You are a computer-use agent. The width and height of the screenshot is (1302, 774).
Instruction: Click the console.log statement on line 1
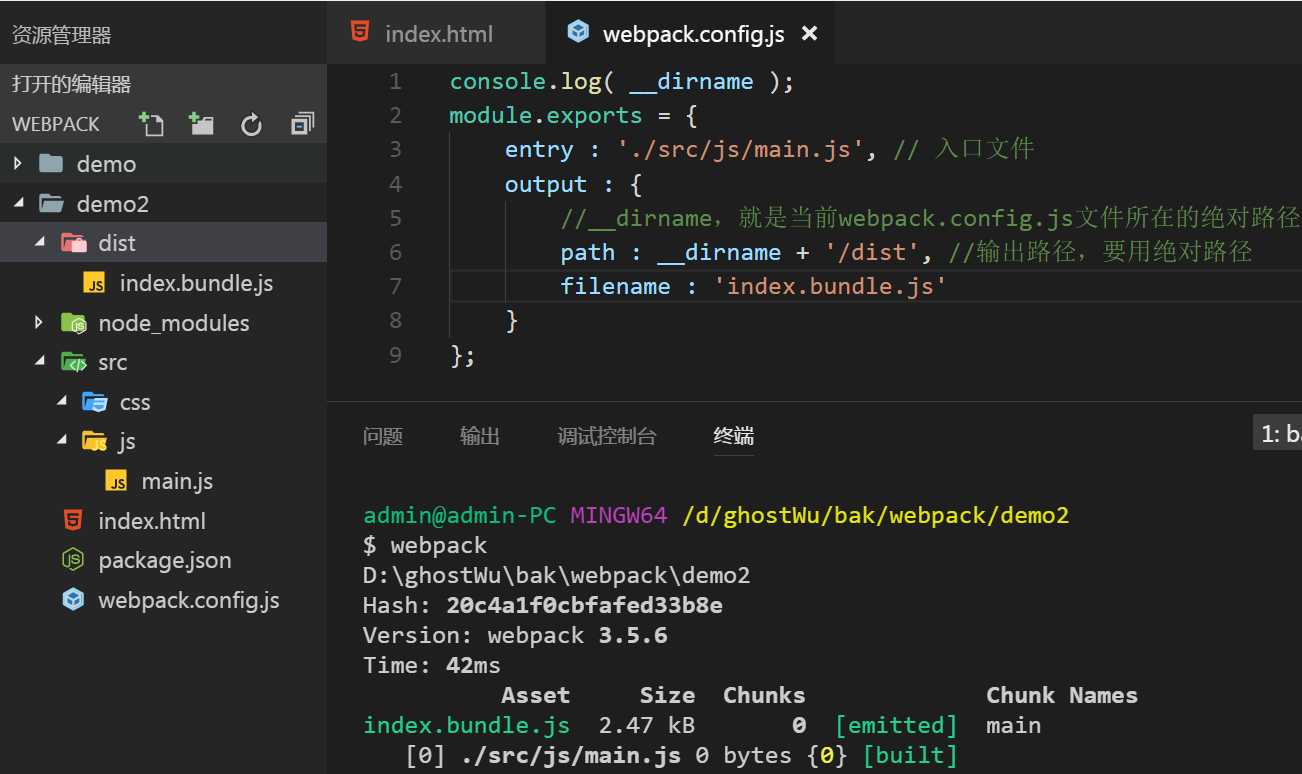(622, 82)
